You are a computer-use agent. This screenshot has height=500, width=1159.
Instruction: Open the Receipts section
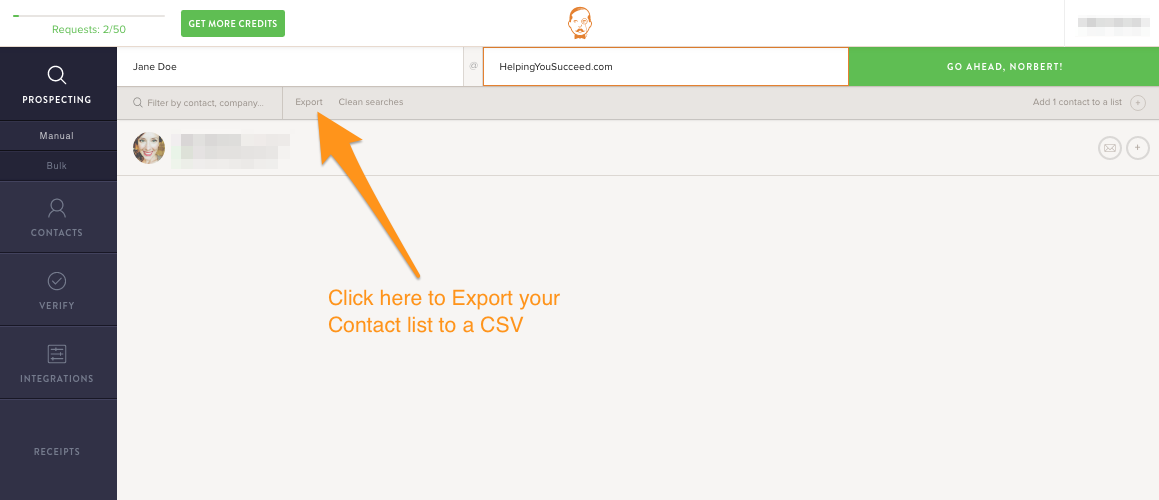coord(57,451)
